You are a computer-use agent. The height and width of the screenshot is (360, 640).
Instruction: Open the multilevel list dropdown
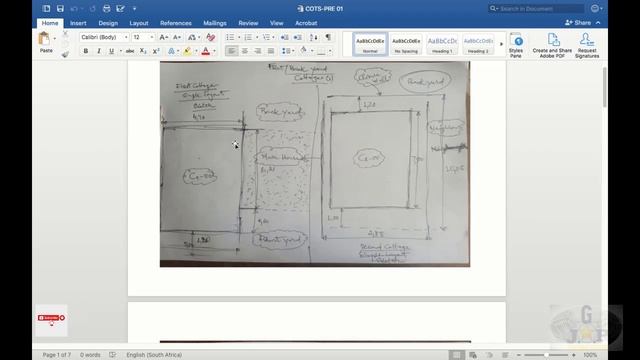pos(273,37)
